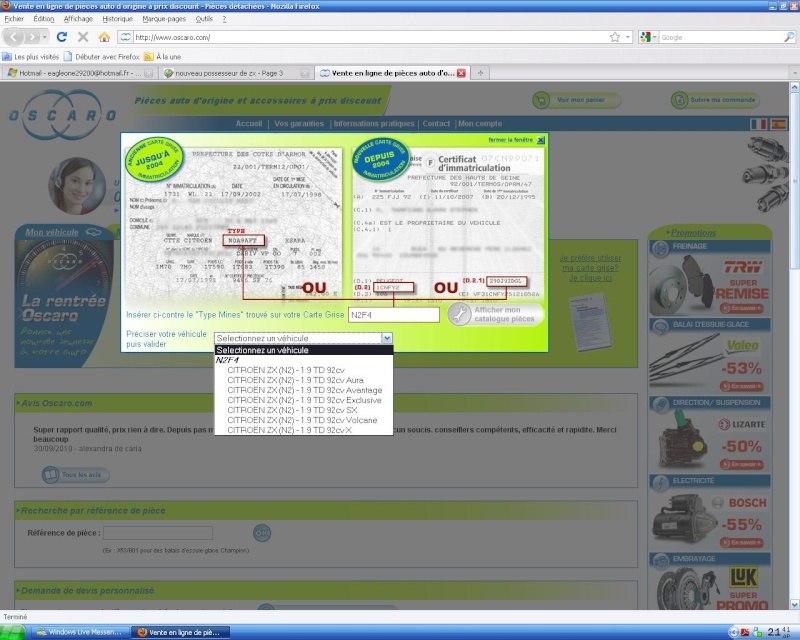
Task: Close the Oscaro tab
Action: (461, 73)
